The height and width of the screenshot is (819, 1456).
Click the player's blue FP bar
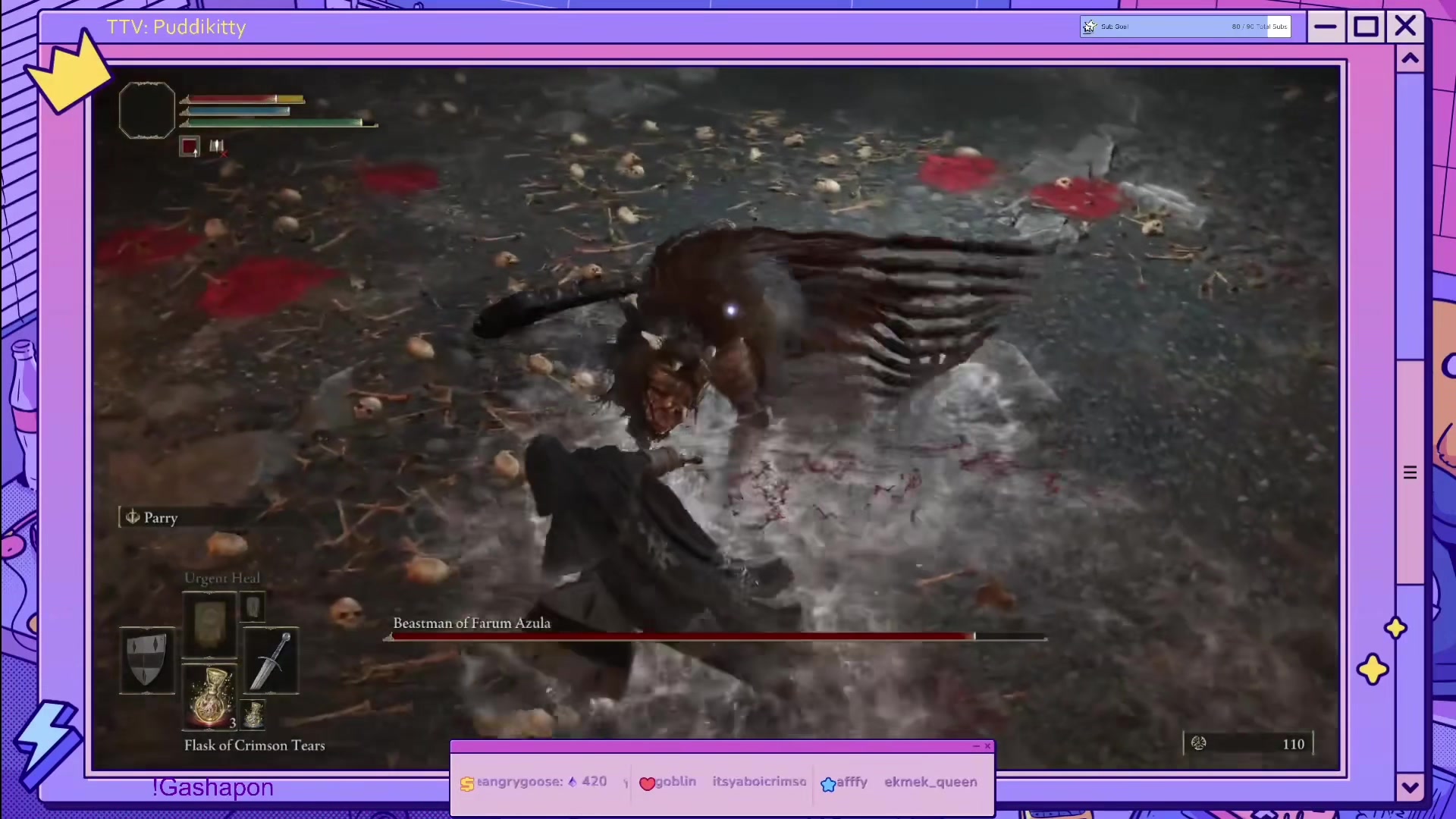pos(236,111)
